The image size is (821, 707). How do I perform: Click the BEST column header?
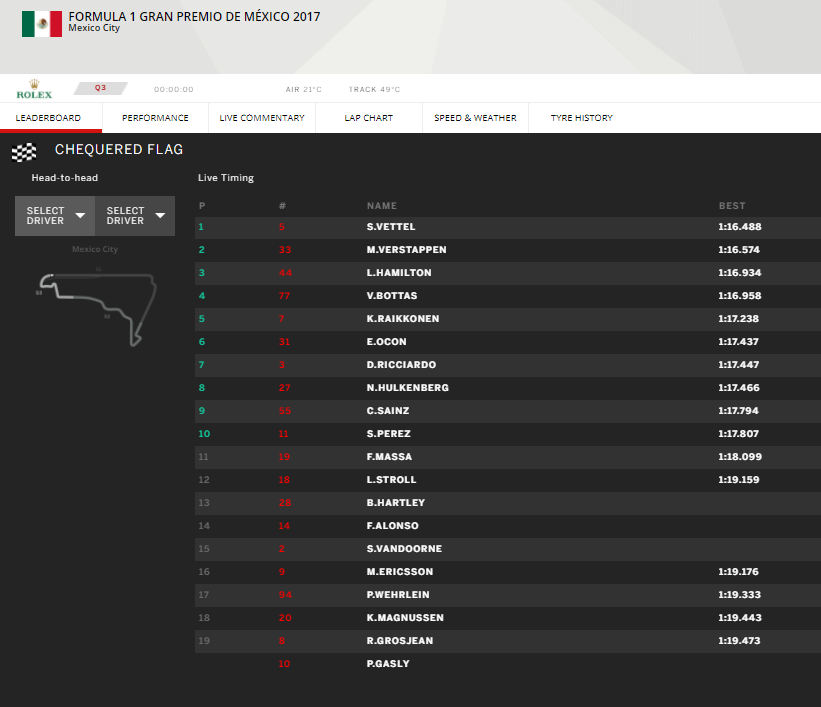click(732, 206)
